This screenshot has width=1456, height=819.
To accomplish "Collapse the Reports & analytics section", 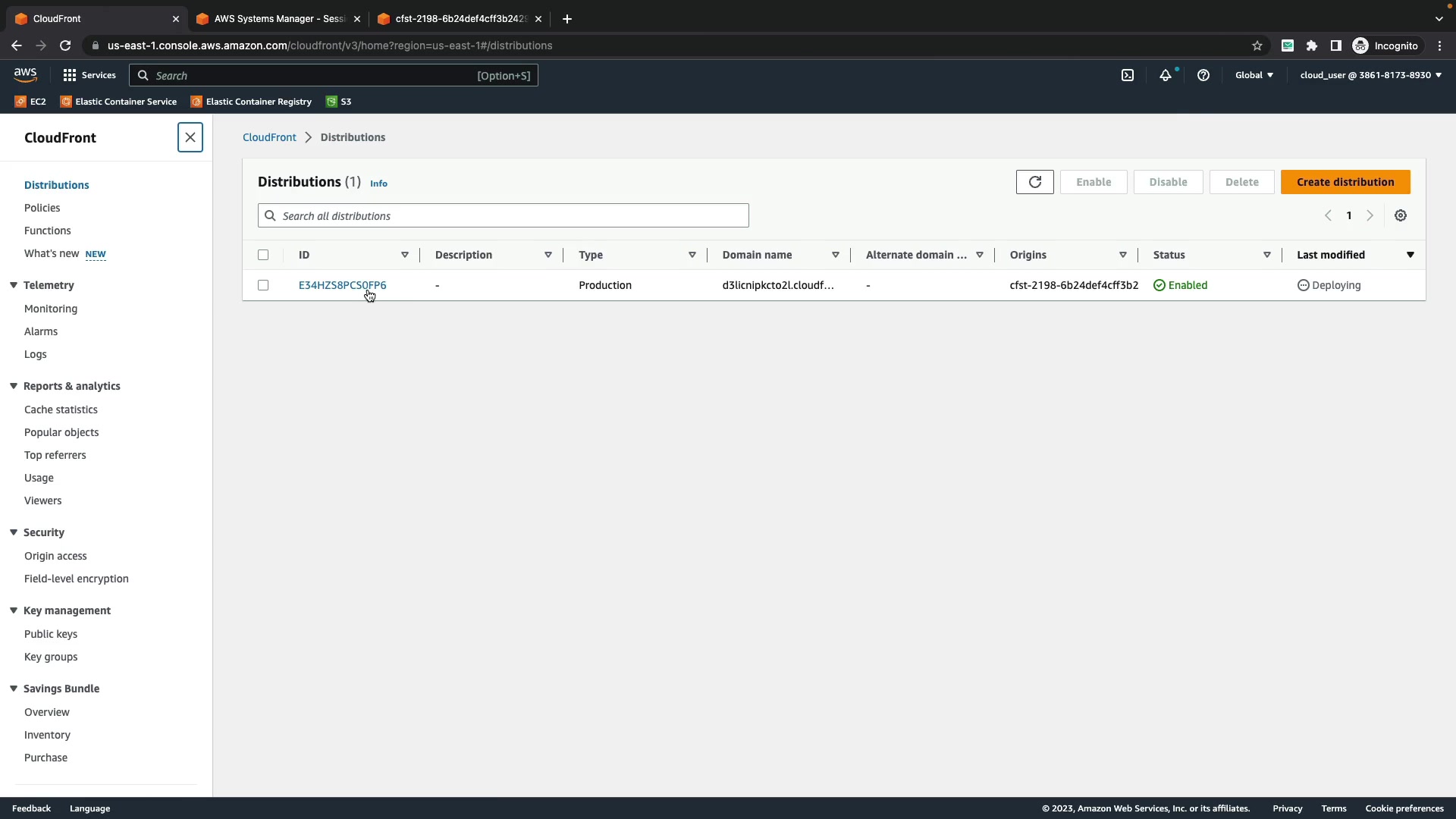I will (14, 386).
